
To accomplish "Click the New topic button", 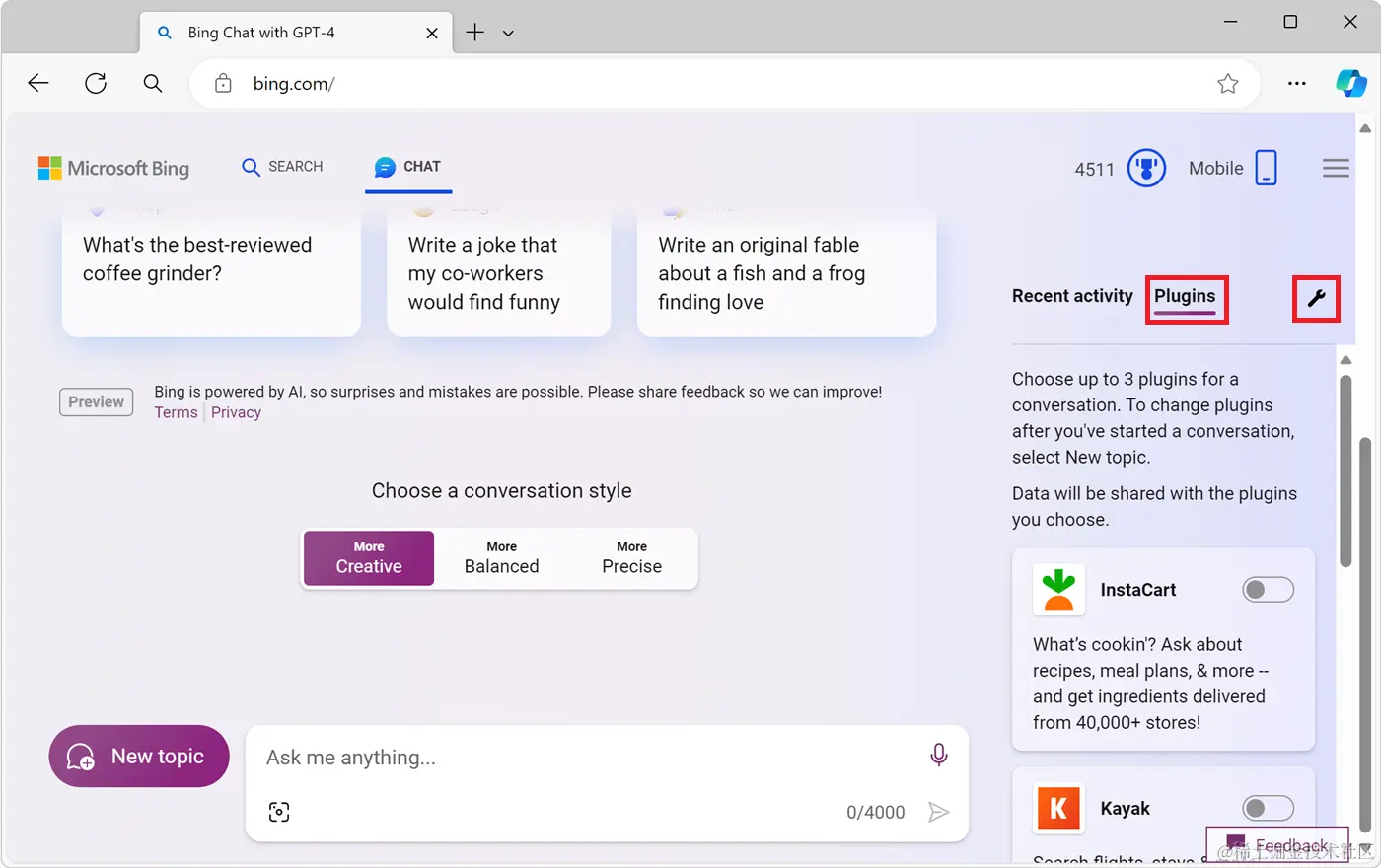I will 139,757.
